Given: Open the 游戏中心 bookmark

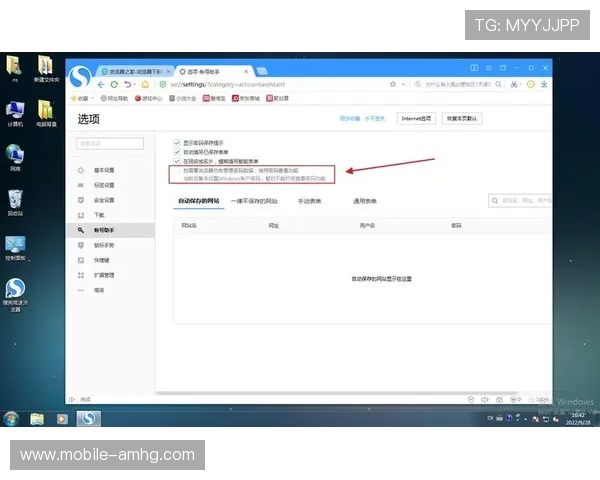Looking at the screenshot, I should [148, 98].
